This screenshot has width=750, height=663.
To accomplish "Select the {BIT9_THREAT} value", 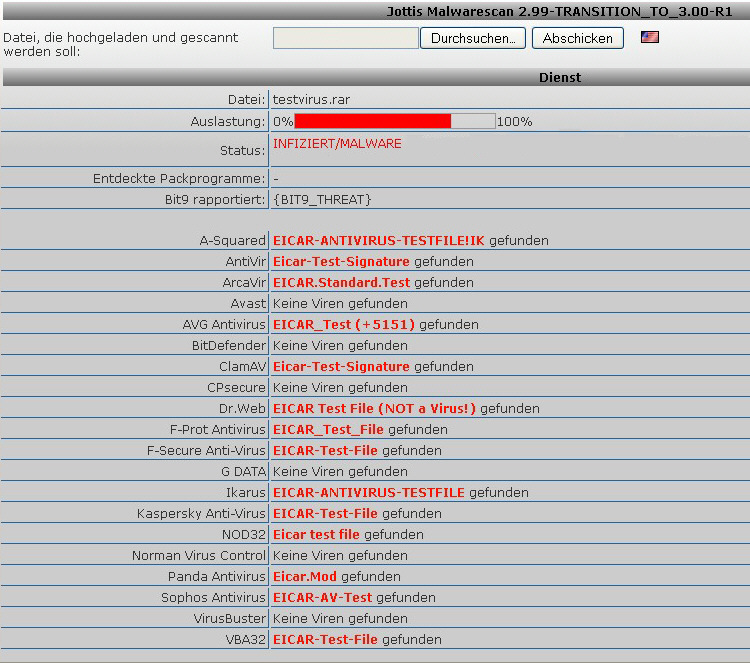I will (322, 199).
